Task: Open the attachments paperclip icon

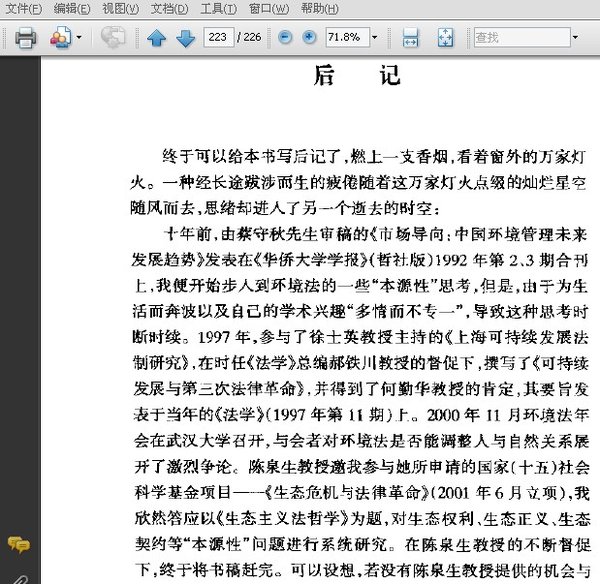Action: pos(21,579)
